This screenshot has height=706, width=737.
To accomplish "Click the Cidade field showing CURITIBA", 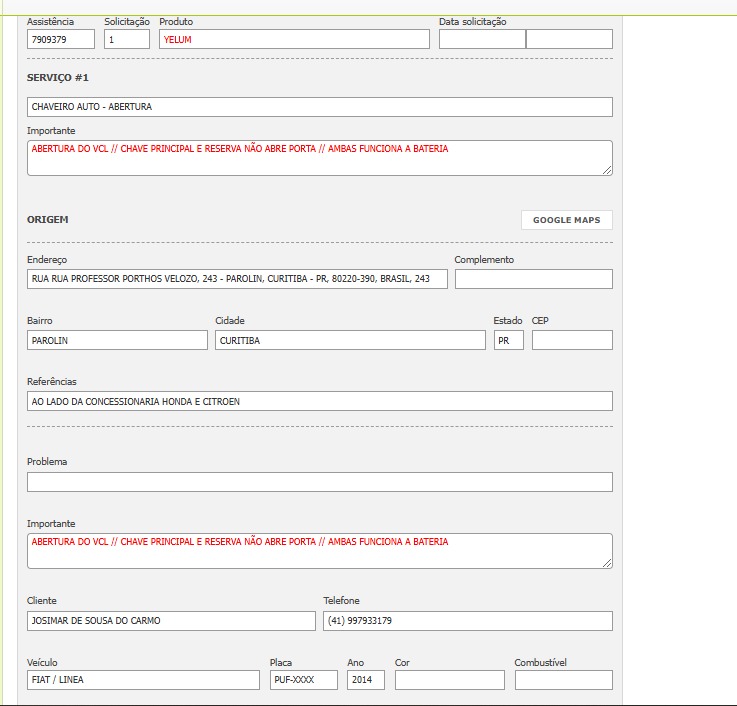I will tap(350, 340).
